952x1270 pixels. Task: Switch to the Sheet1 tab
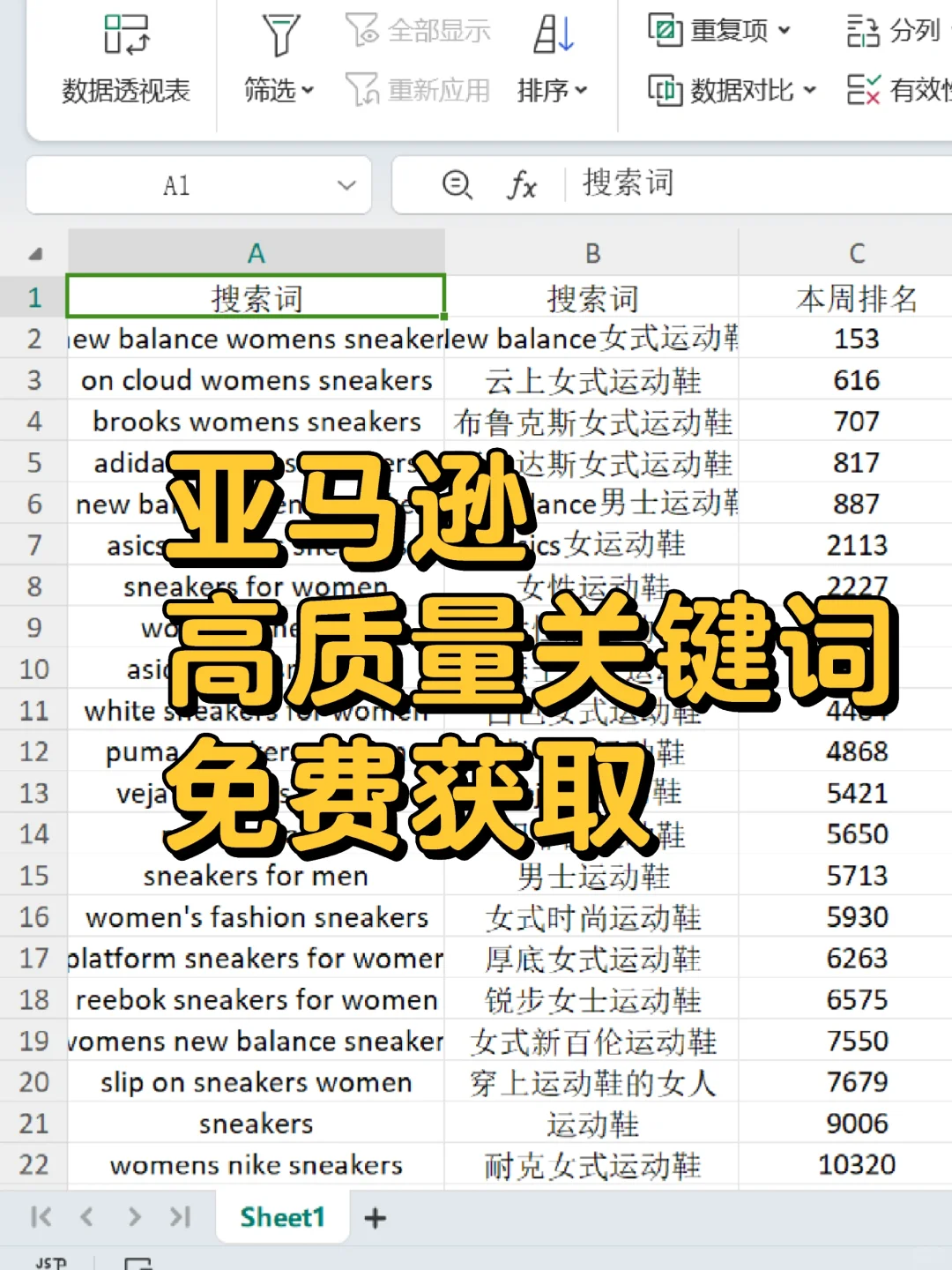(x=282, y=1217)
